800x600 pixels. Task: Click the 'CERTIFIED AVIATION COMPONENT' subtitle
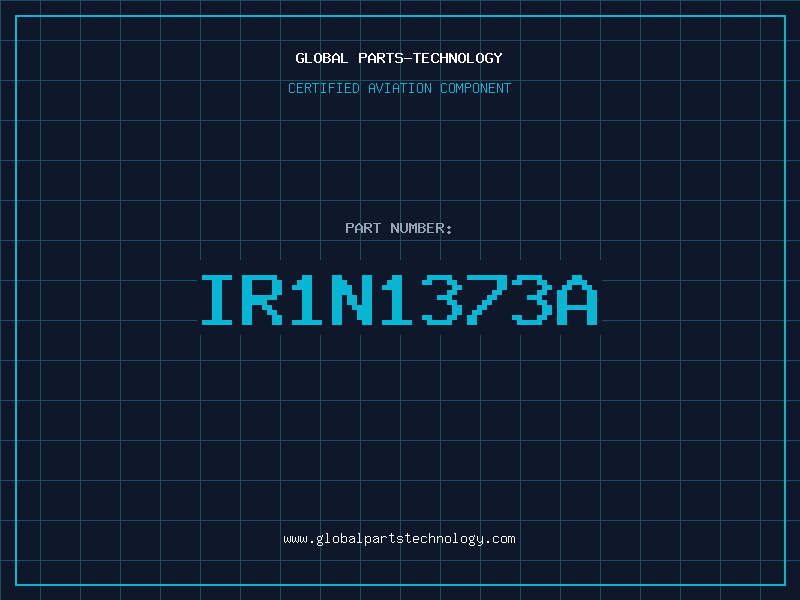click(x=399, y=88)
